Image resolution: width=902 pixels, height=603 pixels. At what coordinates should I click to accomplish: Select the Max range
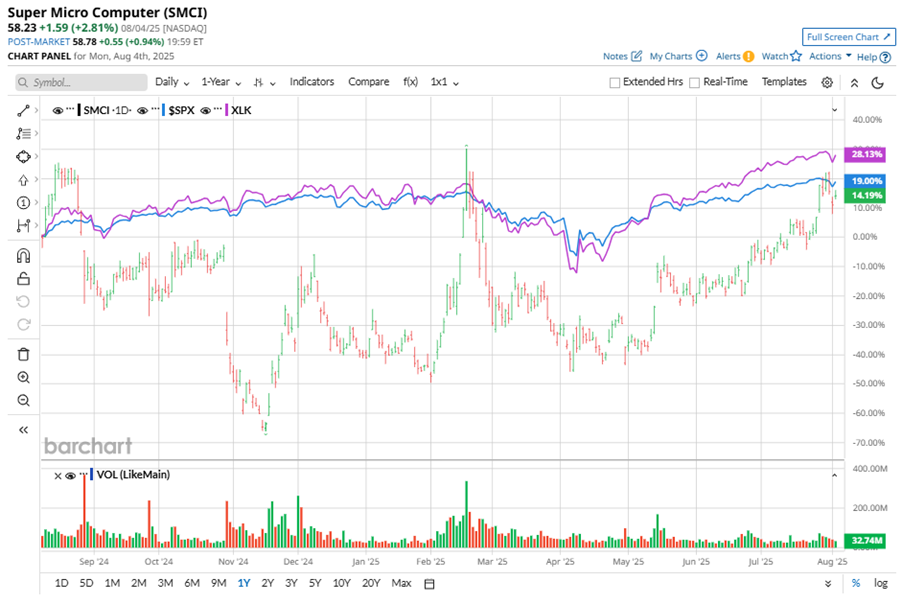(401, 583)
